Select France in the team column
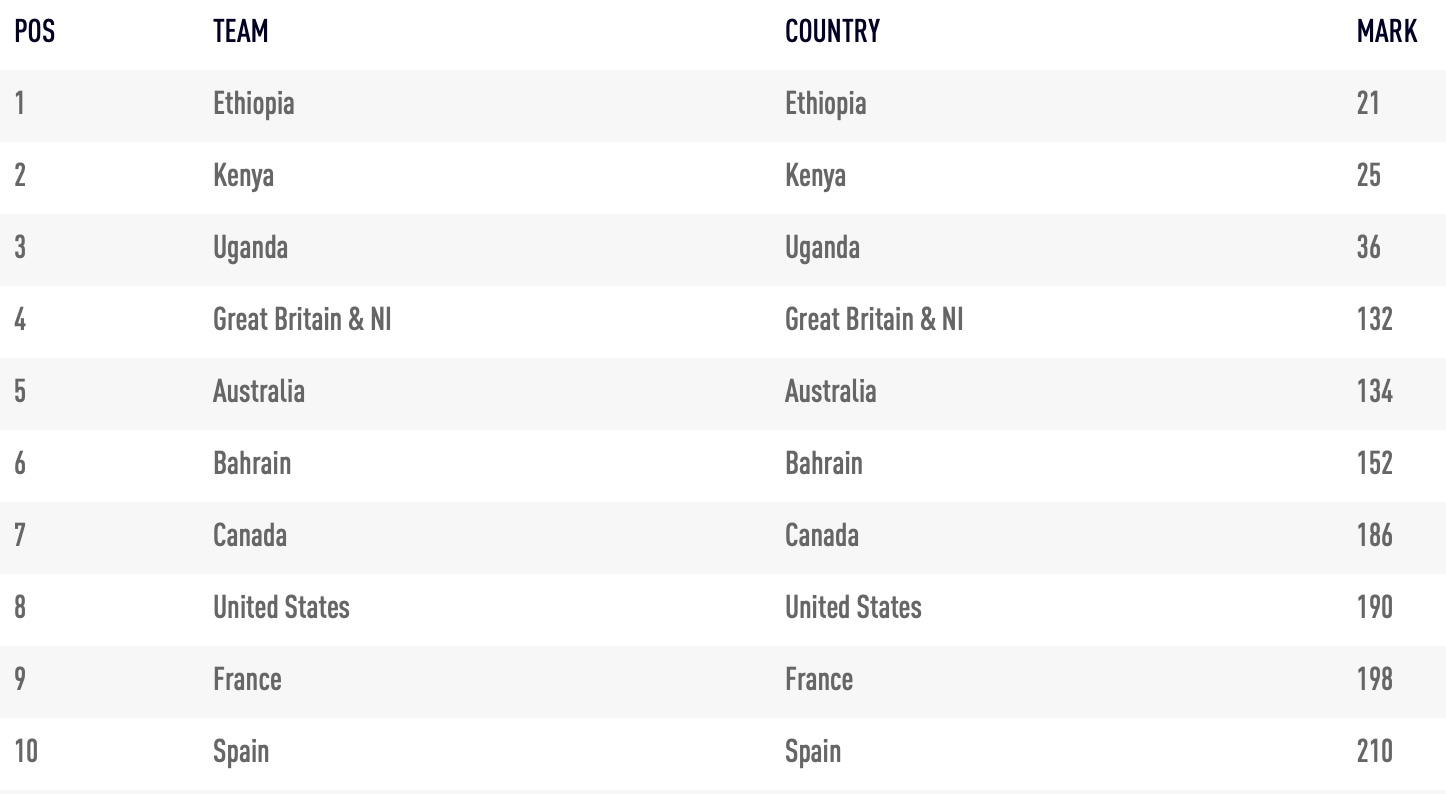The width and height of the screenshot is (1446, 794). [x=247, y=679]
